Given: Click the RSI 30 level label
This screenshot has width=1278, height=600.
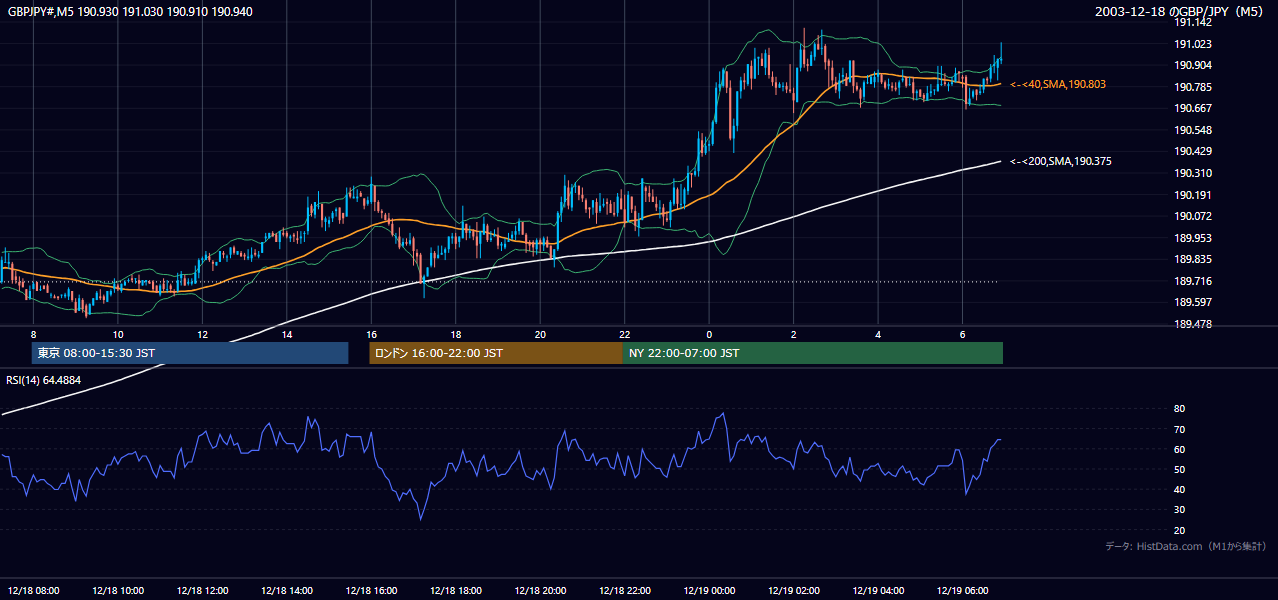Looking at the screenshot, I should [x=1179, y=510].
